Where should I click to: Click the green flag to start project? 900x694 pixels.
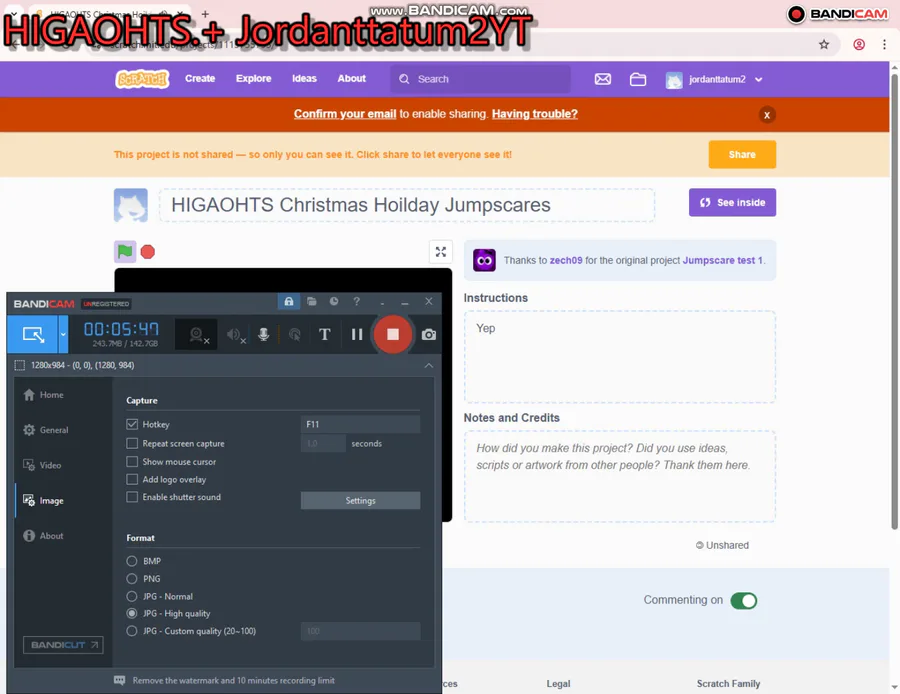pyautogui.click(x=125, y=251)
